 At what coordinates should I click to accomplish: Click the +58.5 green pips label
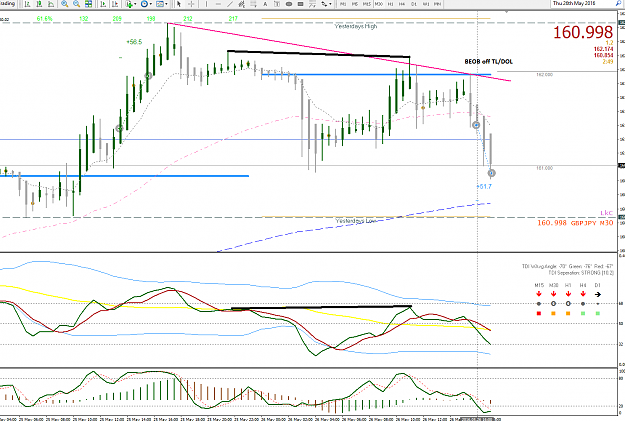pyautogui.click(x=134, y=41)
